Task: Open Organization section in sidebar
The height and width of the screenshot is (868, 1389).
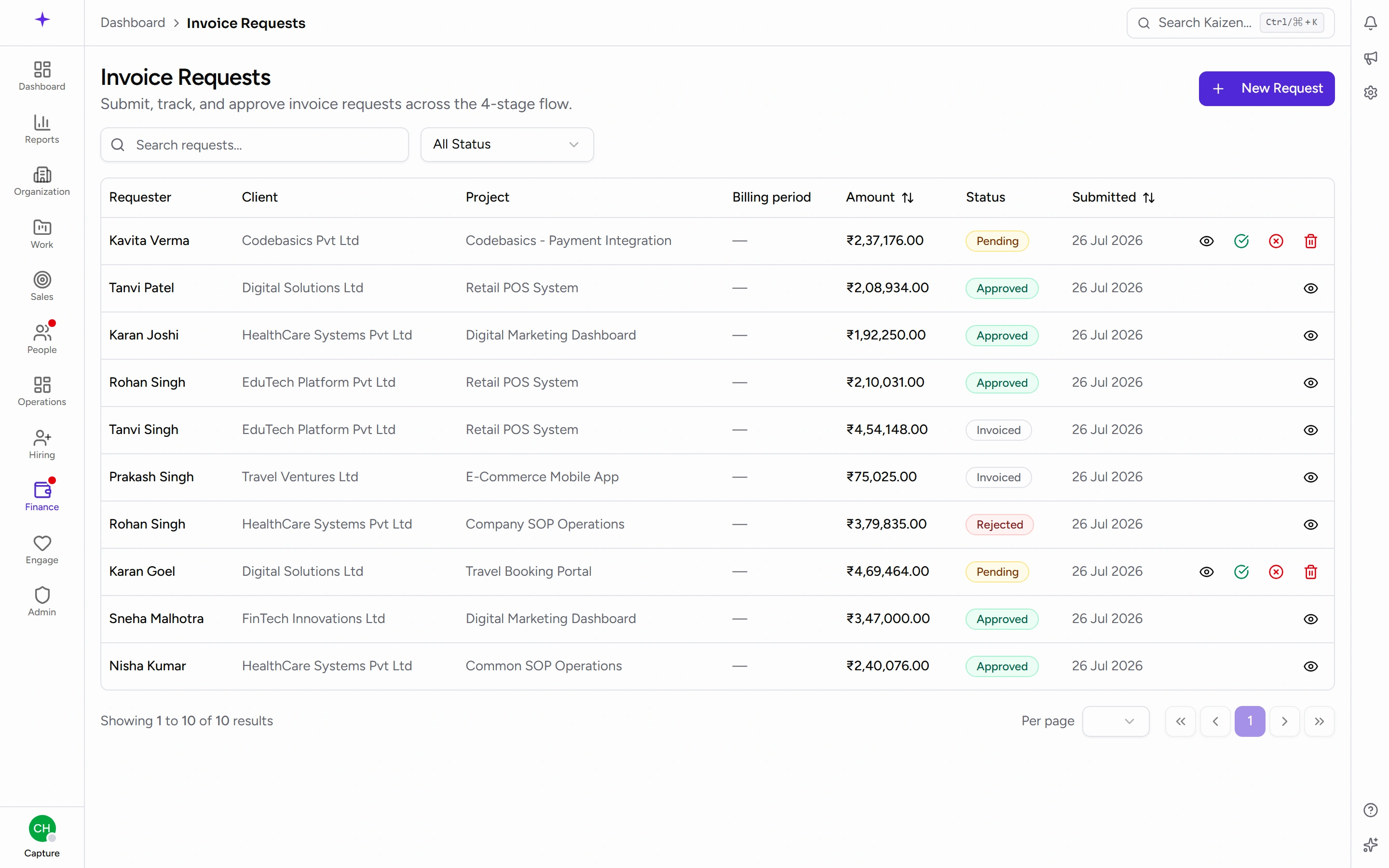Action: 42,181
